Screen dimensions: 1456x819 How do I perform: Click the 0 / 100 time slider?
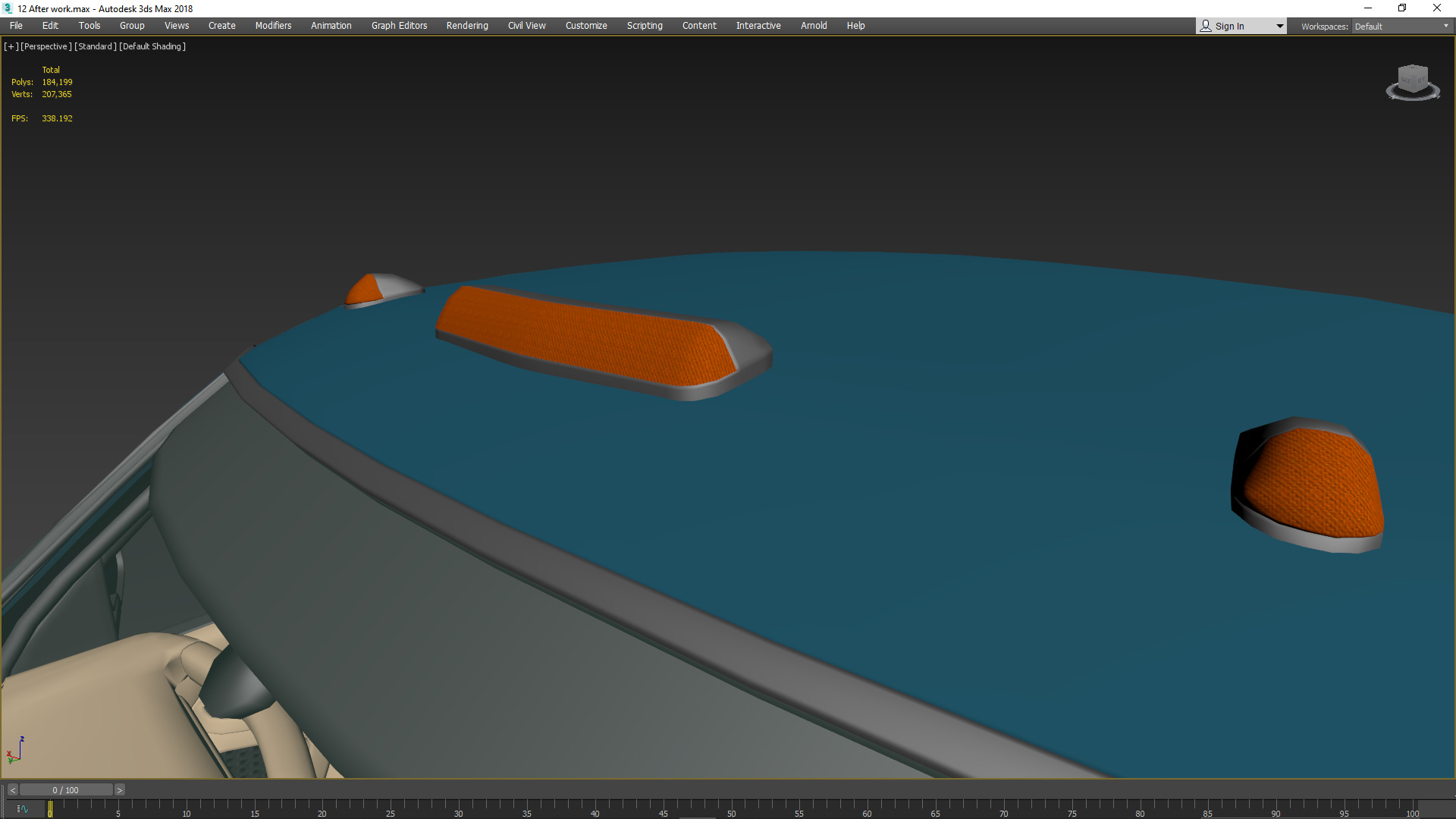(65, 790)
